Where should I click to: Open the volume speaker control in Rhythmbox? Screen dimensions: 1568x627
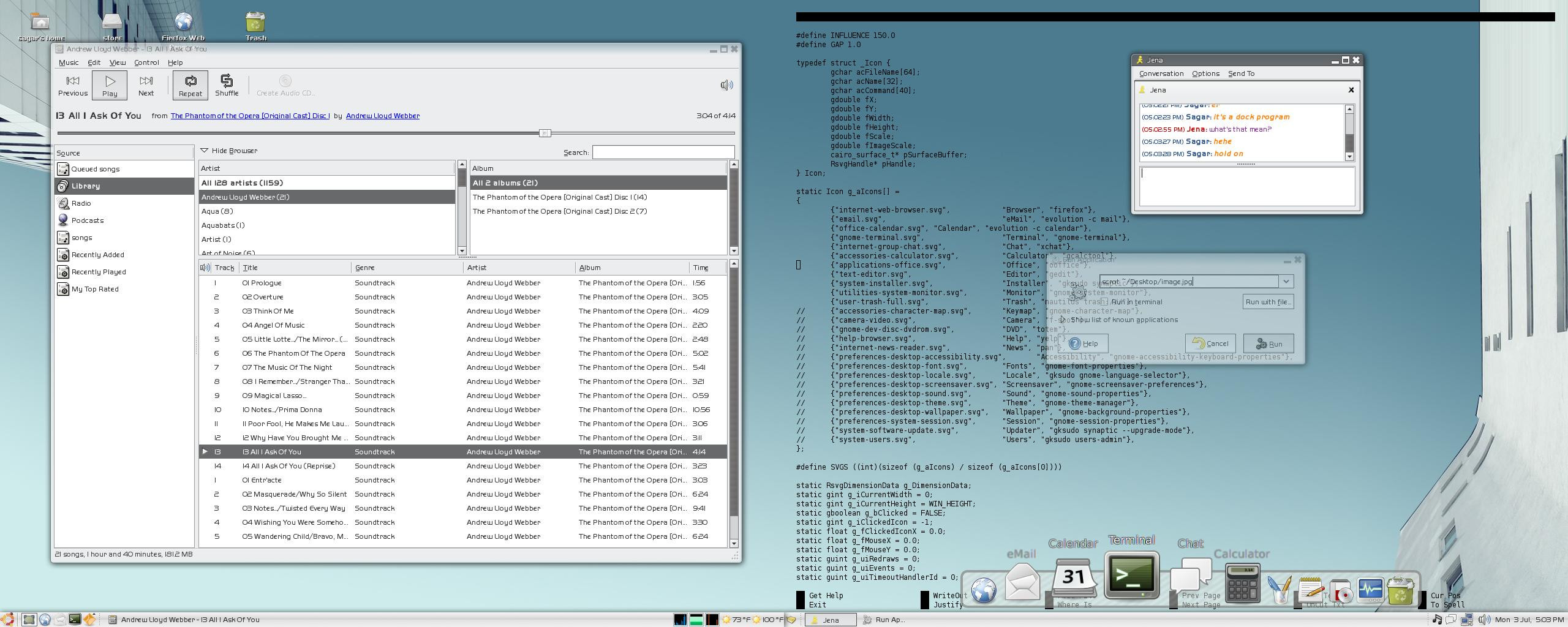[x=726, y=85]
